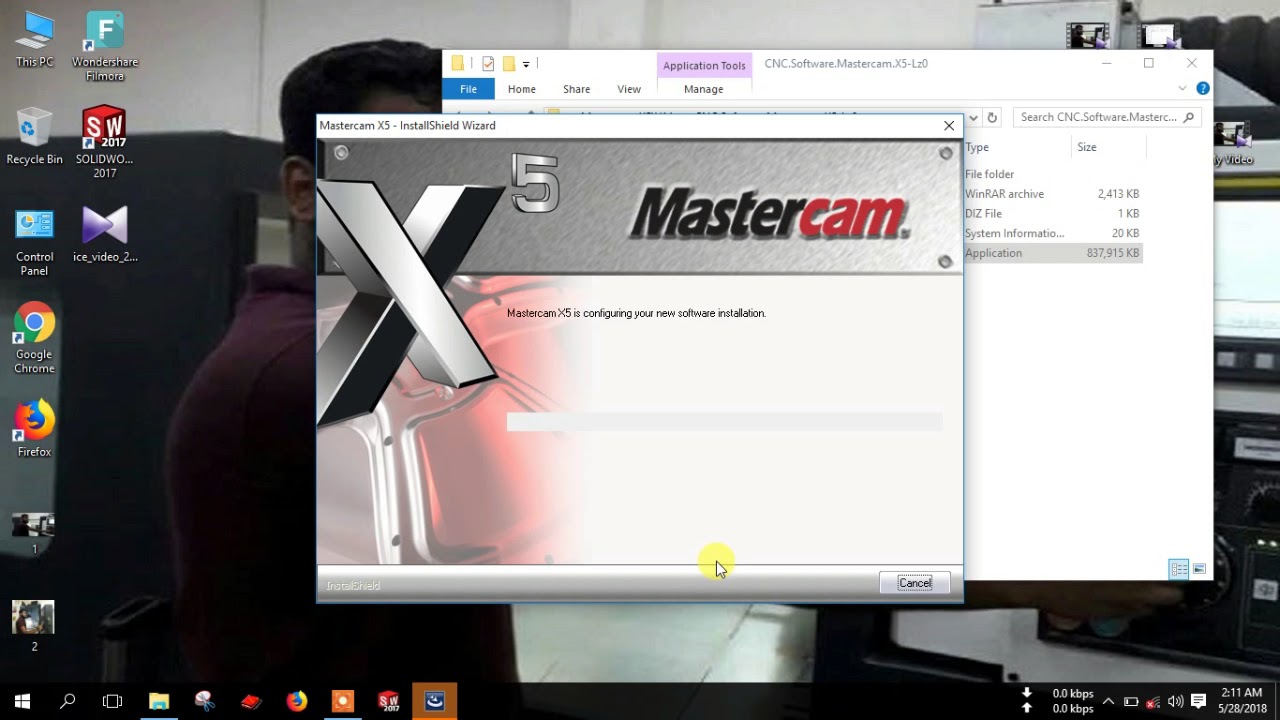Image resolution: width=1280 pixels, height=720 pixels.
Task: Select the Wondershare Filmora desktop icon
Action: click(105, 47)
